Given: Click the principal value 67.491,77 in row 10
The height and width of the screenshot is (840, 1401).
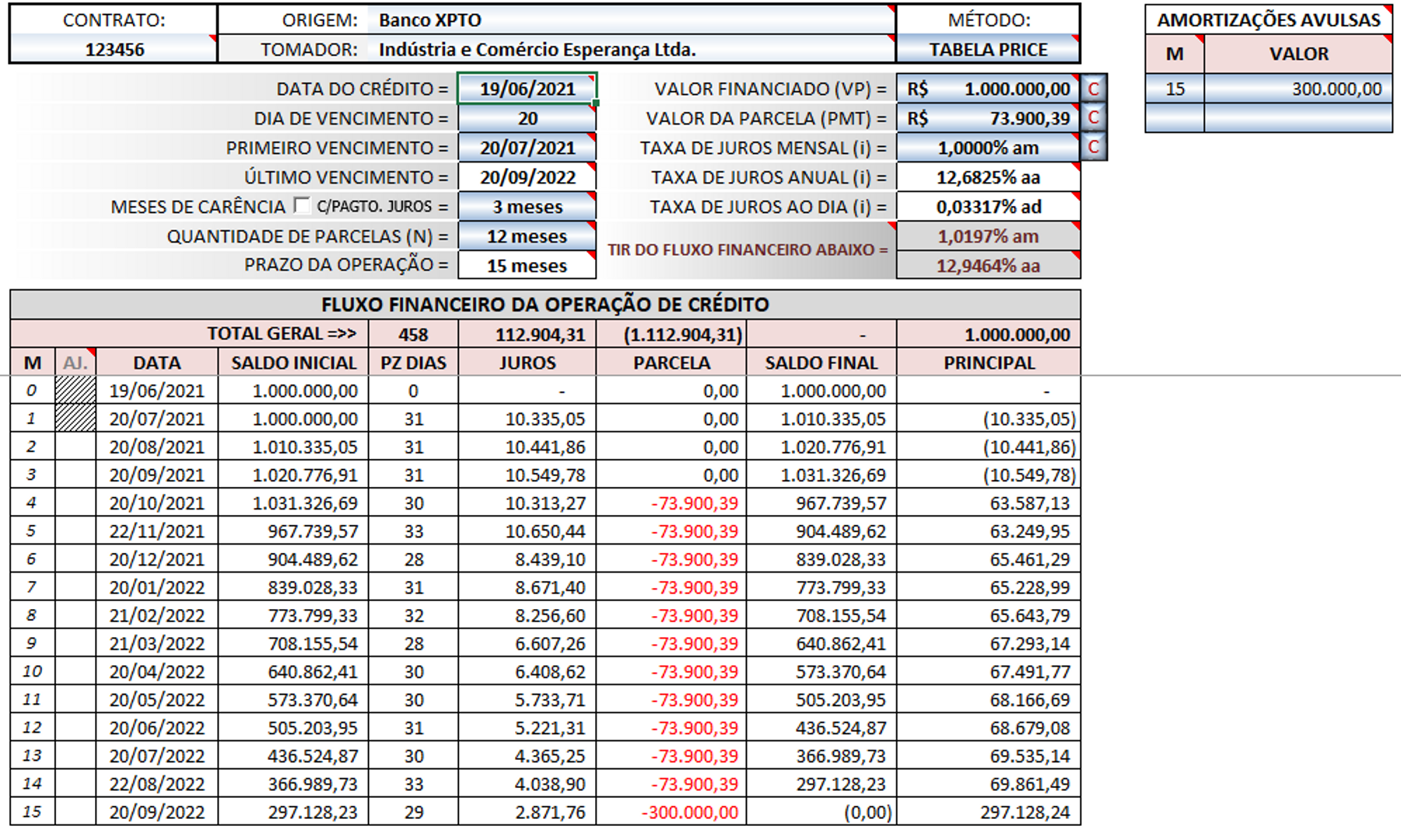Looking at the screenshot, I should pyautogui.click(x=989, y=671).
